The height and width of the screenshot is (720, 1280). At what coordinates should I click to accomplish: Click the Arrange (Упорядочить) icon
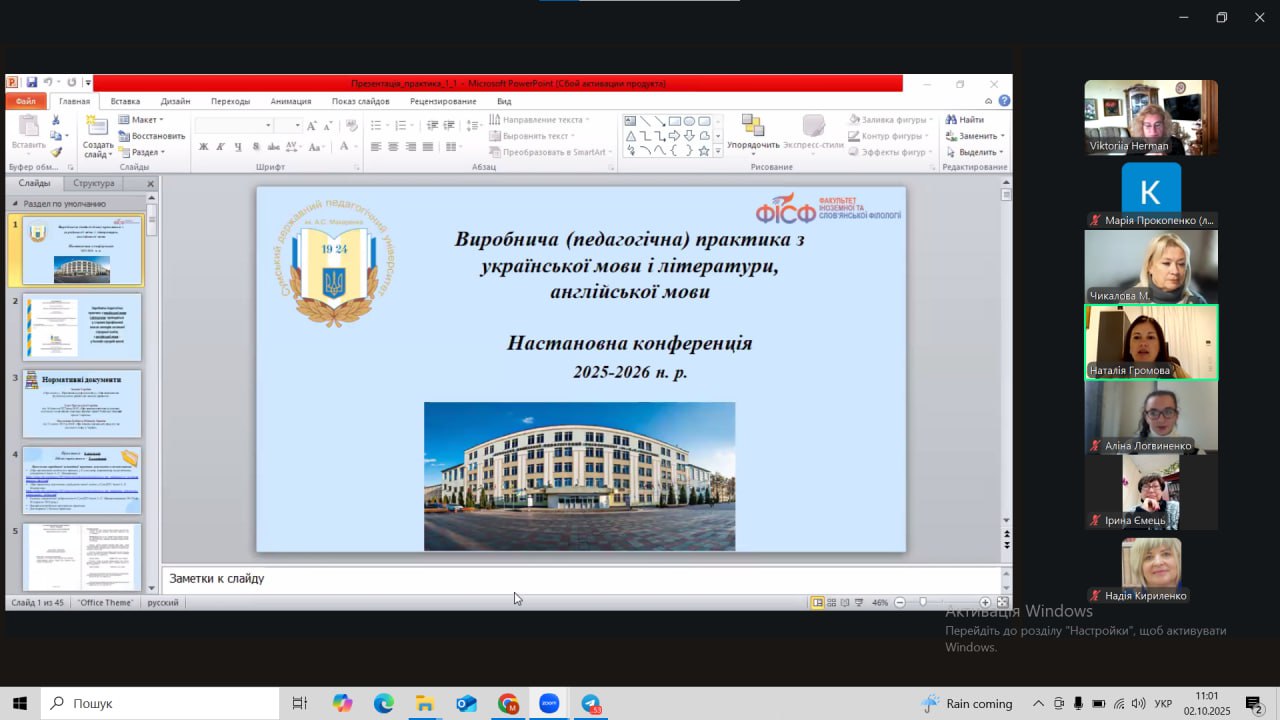(x=753, y=127)
